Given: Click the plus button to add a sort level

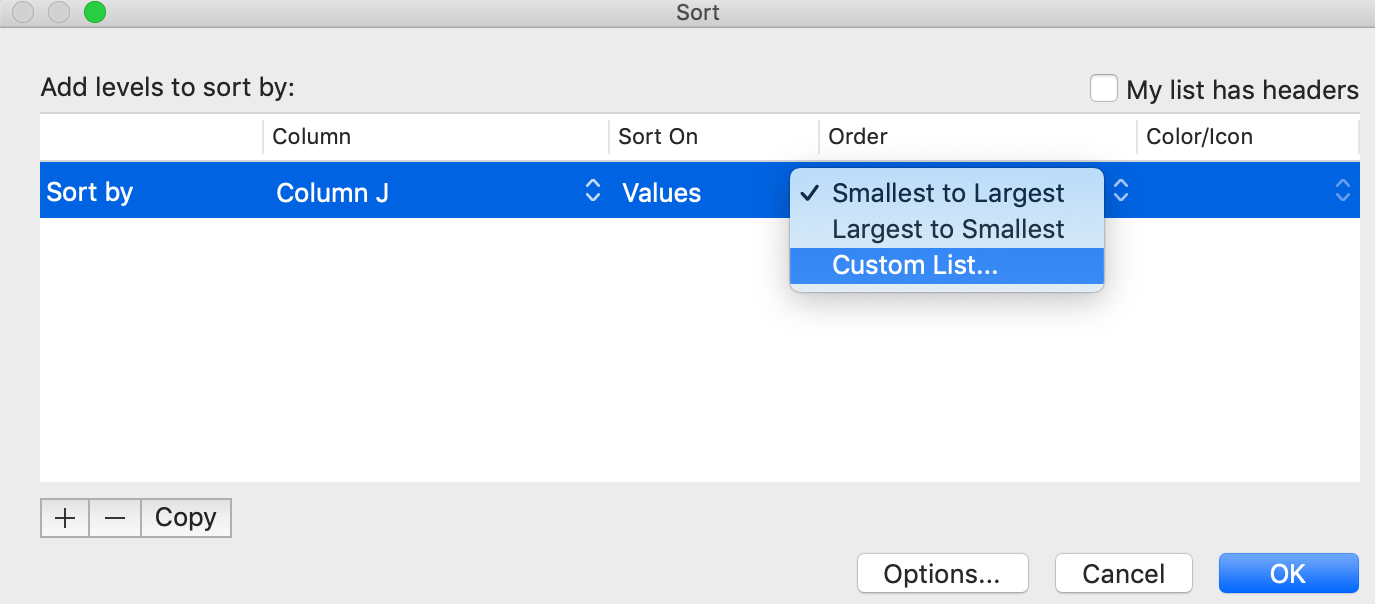Looking at the screenshot, I should [65, 518].
